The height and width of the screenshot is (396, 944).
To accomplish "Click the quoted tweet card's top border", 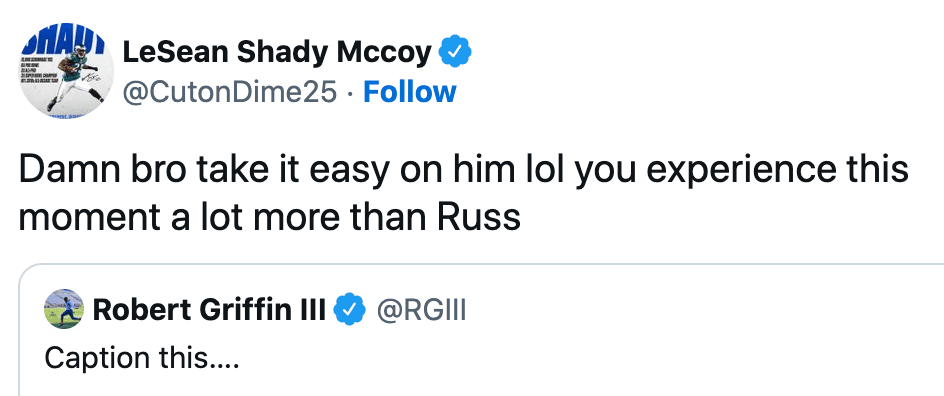I will [482, 265].
